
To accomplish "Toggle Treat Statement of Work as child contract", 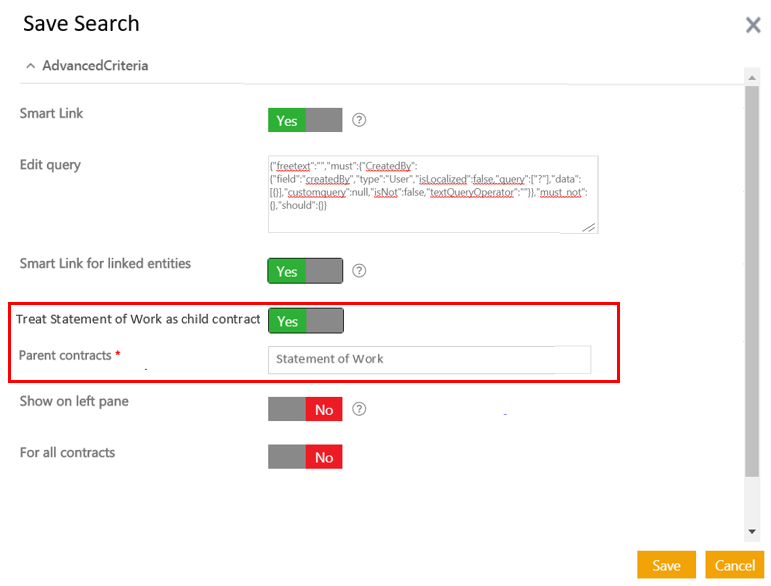I will pyautogui.click(x=305, y=321).
